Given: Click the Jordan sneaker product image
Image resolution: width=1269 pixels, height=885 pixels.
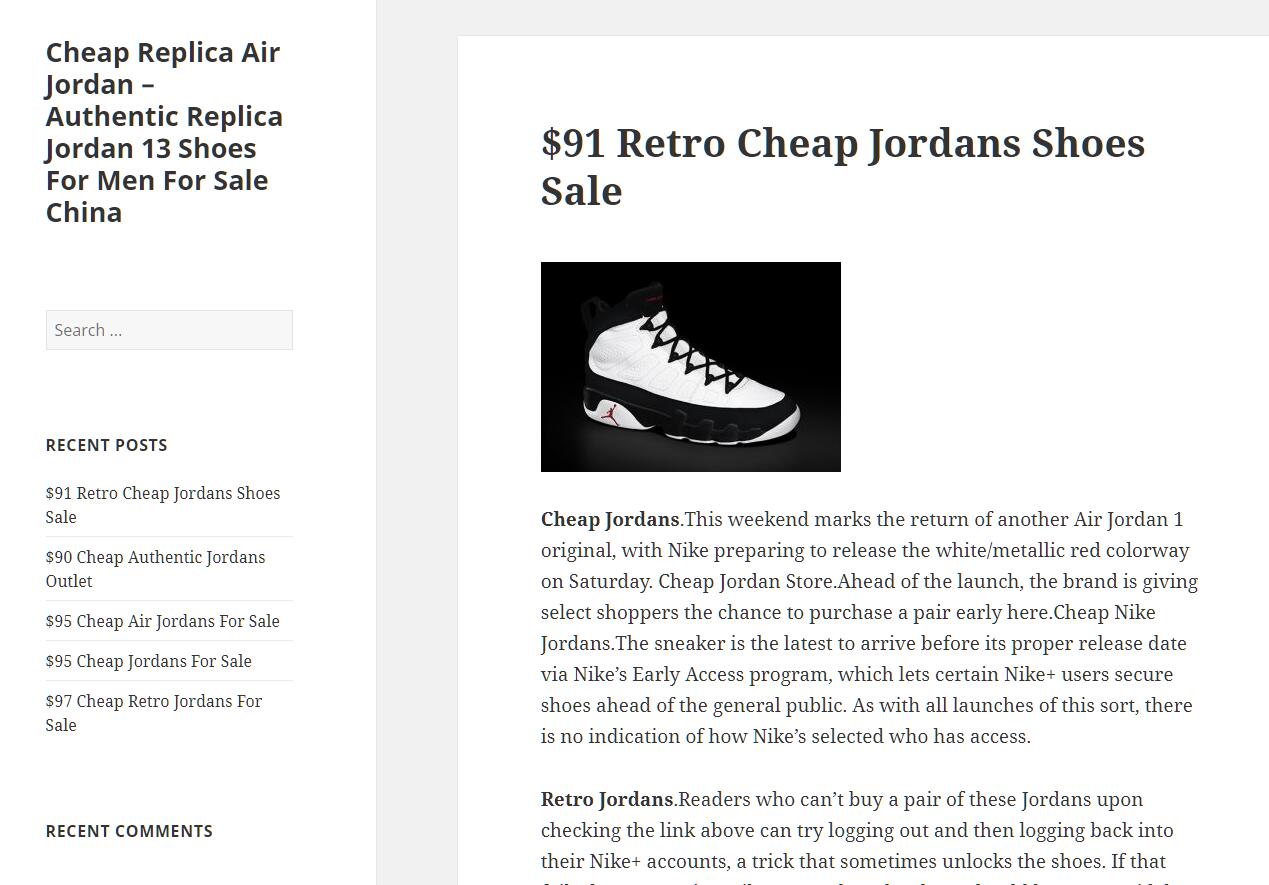Looking at the screenshot, I should (x=691, y=367).
